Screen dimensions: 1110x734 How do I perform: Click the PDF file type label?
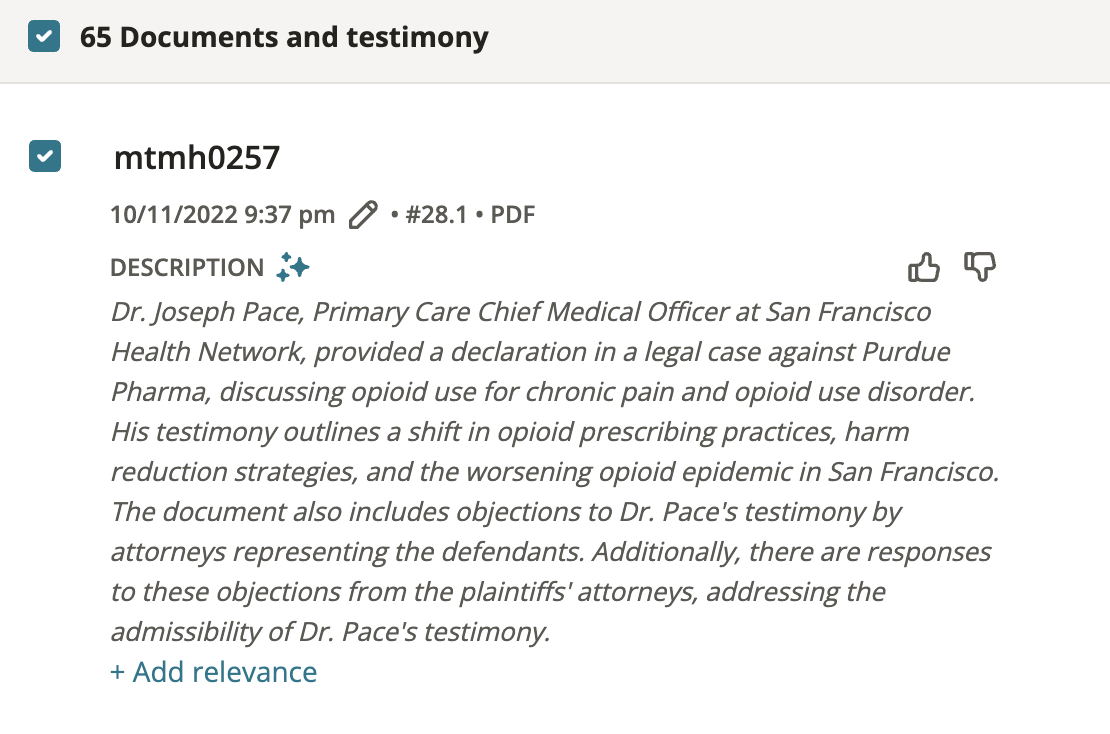[x=513, y=214]
